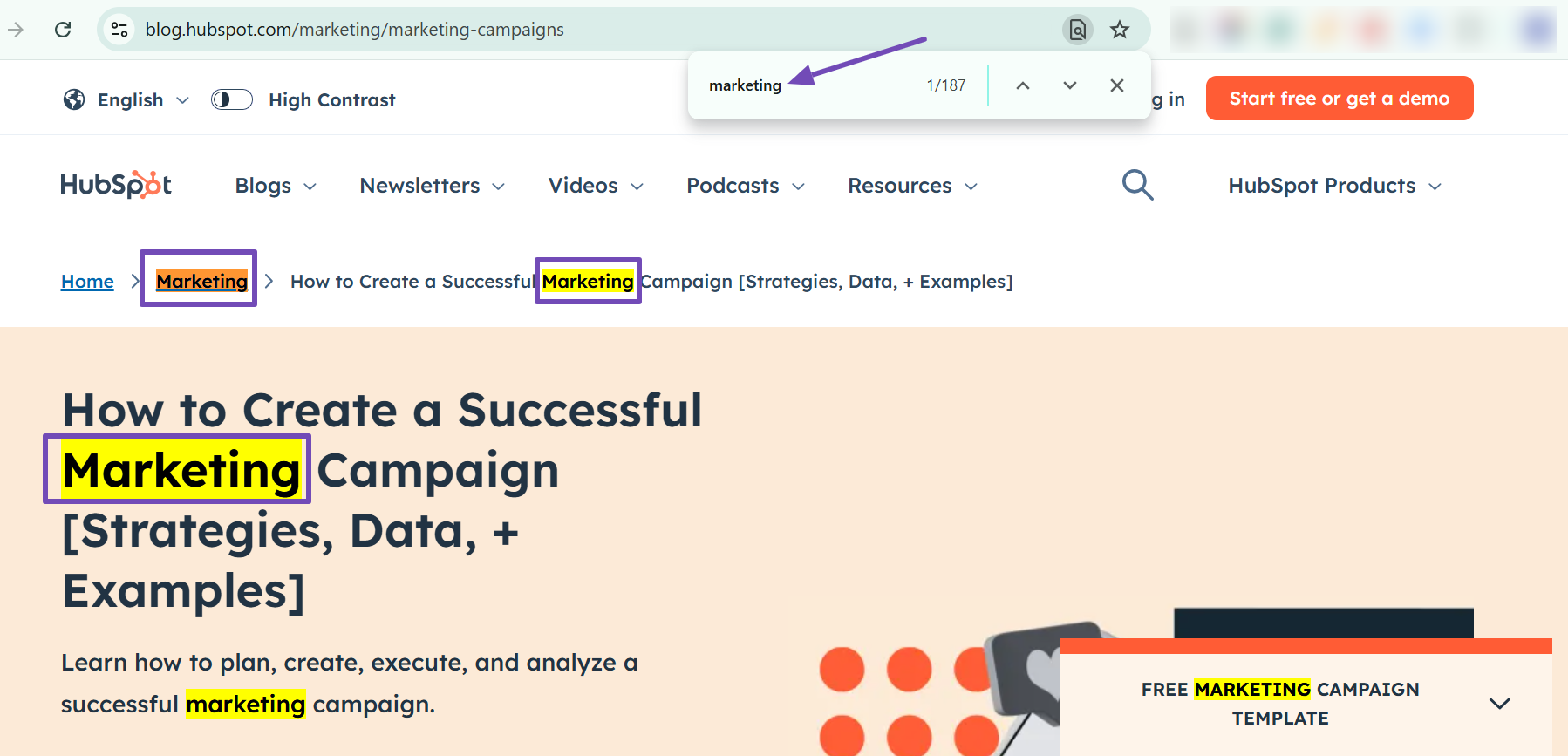Screen dimensions: 1568x756
Task: Click the Home breadcrumb link
Action: 87,282
